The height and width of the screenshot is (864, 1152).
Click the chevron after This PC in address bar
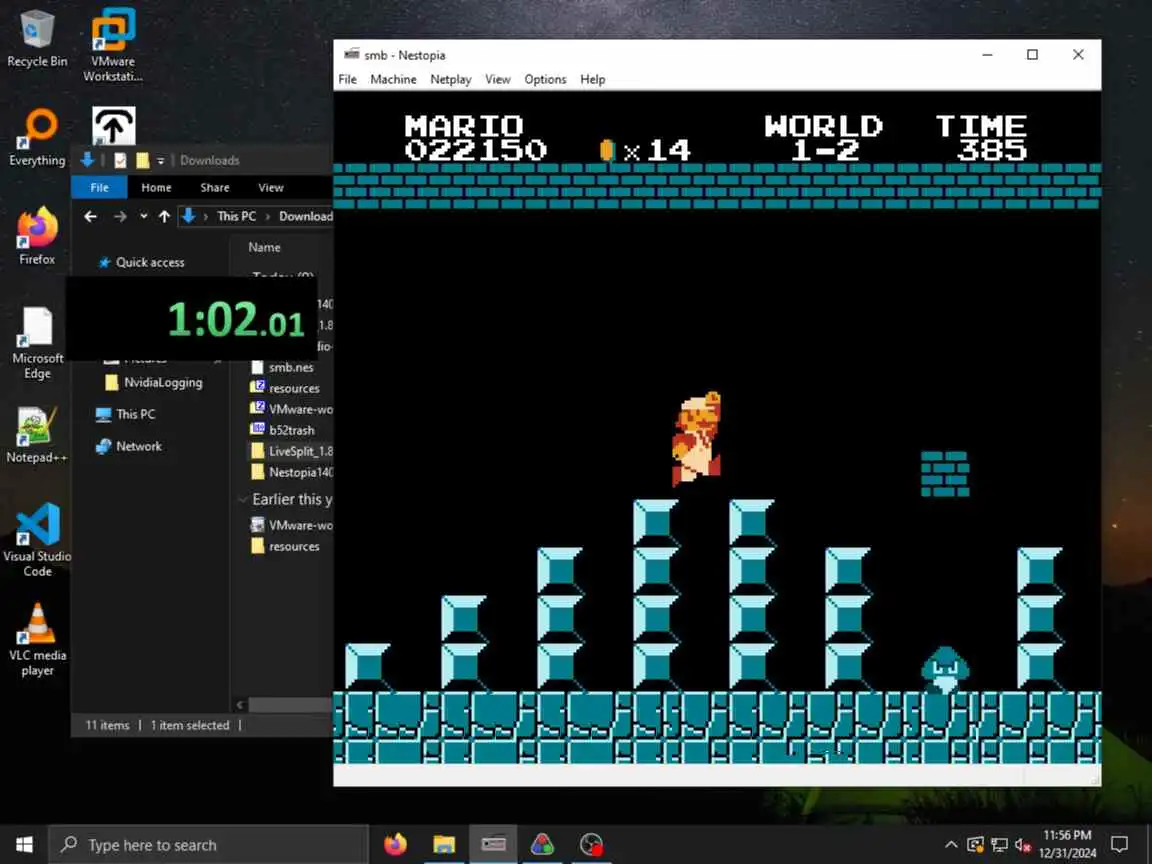click(268, 216)
